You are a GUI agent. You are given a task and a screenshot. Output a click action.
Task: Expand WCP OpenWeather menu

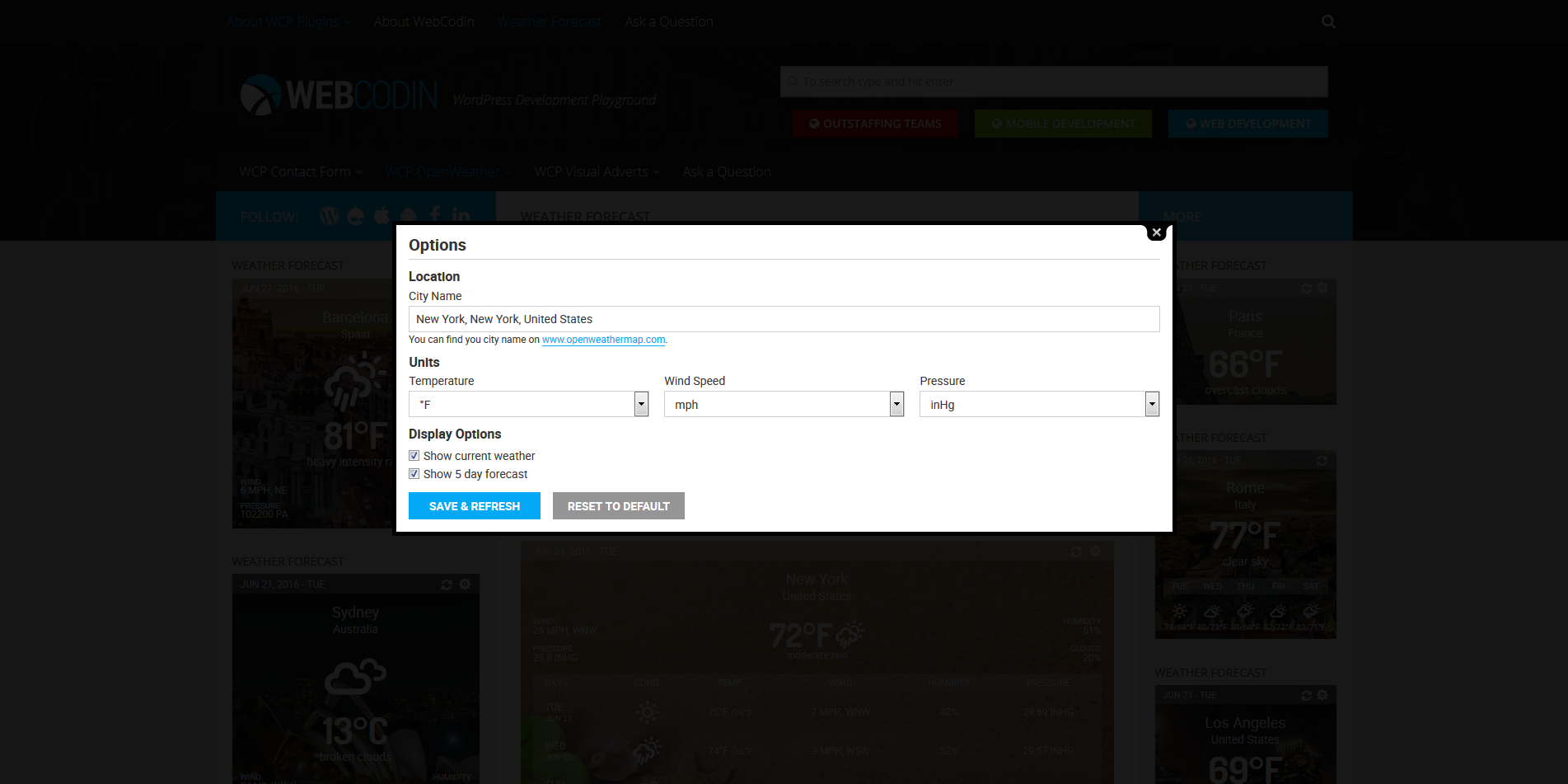click(448, 171)
